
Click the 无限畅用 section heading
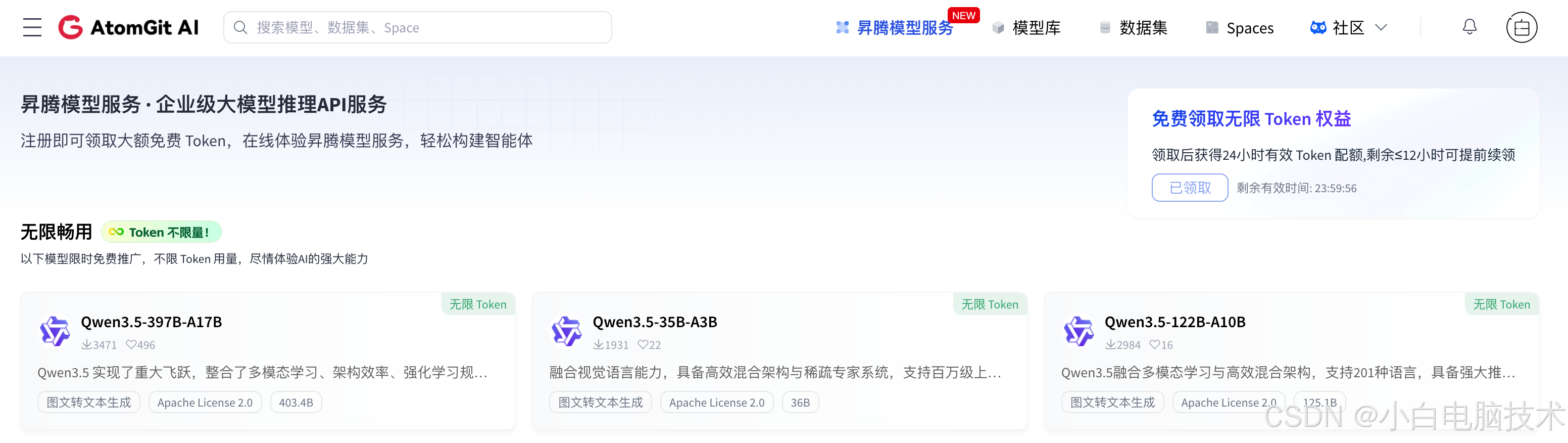(x=57, y=232)
